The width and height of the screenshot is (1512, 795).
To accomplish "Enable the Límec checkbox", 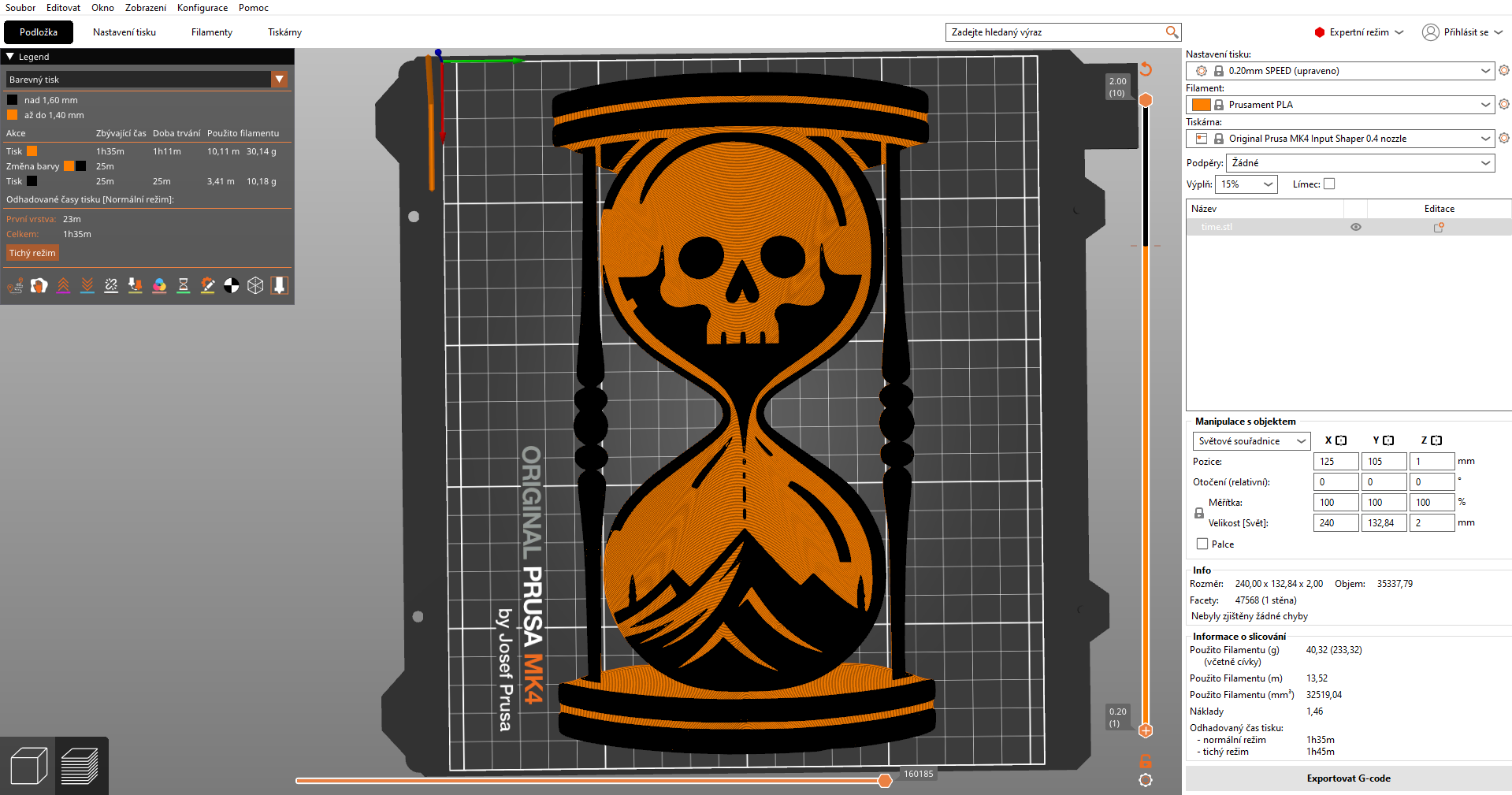I will [1329, 184].
